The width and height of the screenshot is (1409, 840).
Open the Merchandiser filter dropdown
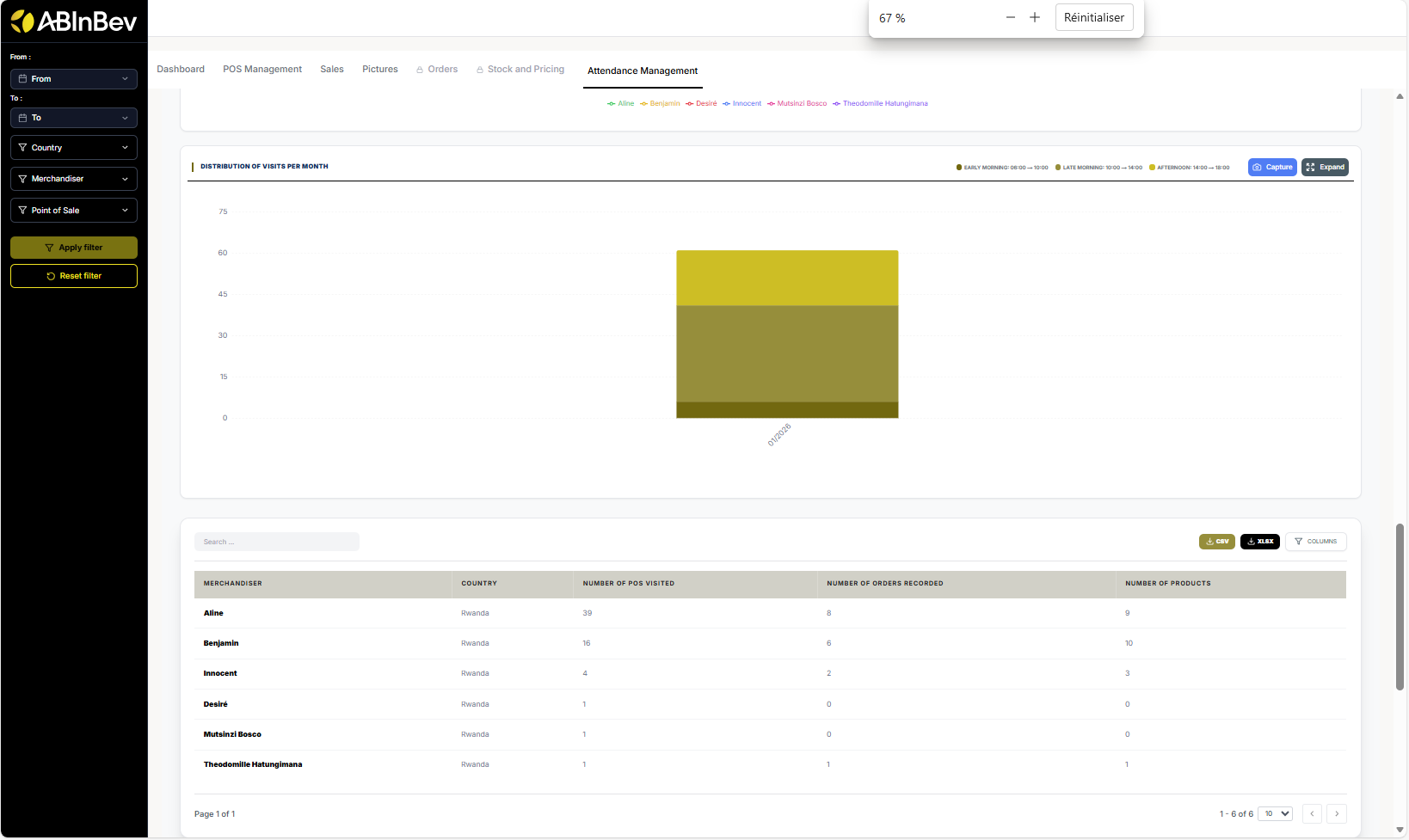pyautogui.click(x=74, y=179)
